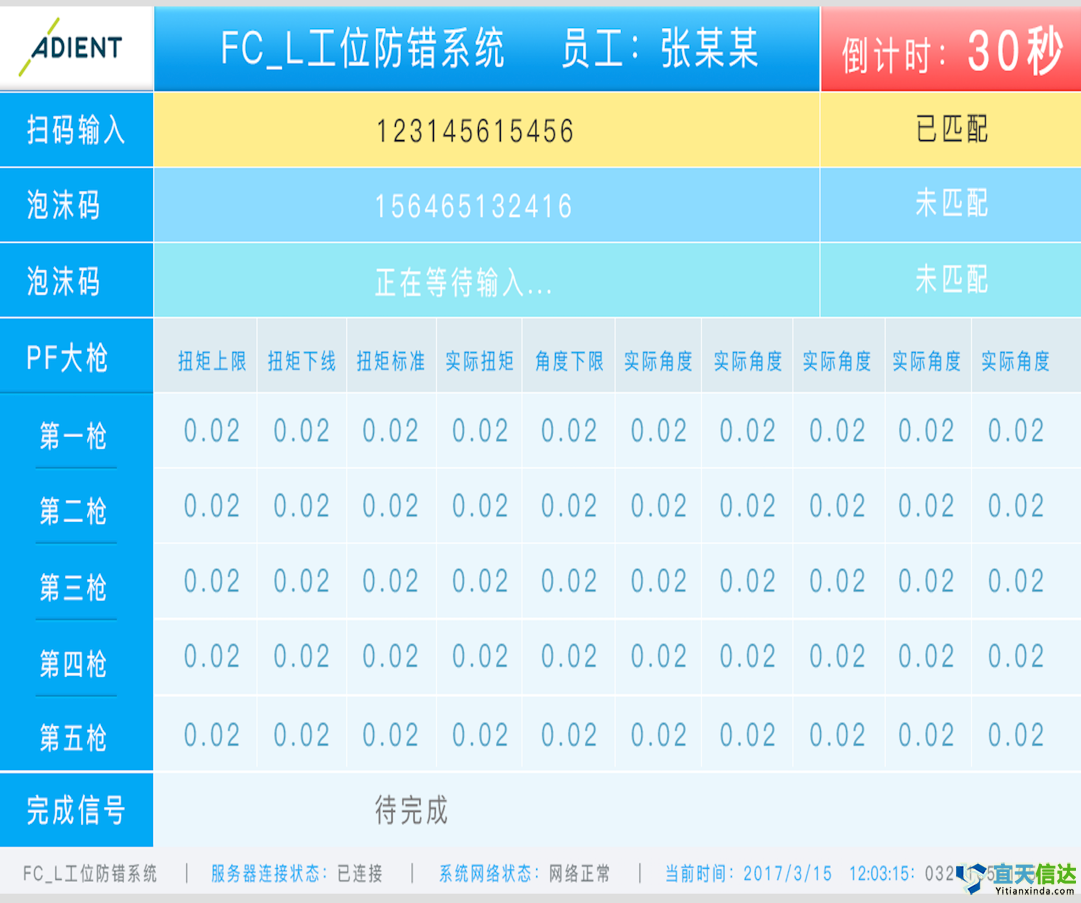
Task: Click the 倒计时 30秒 countdown panel
Action: click(950, 48)
